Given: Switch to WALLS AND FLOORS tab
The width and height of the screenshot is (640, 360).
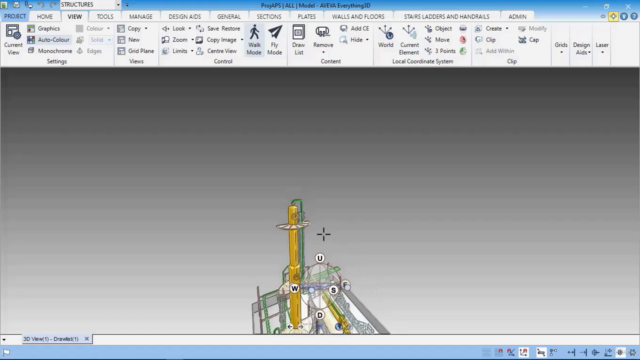Looking at the screenshot, I should point(358,16).
